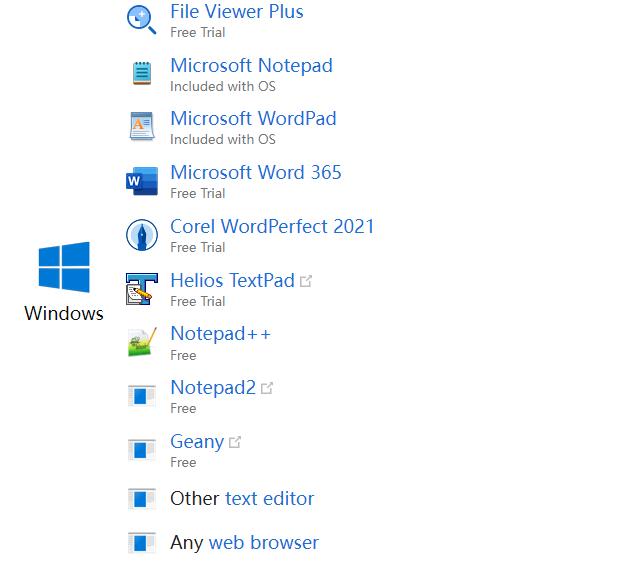The height and width of the screenshot is (564, 626).
Task: Click external link icon after Helios TextPad
Action: click(x=306, y=281)
